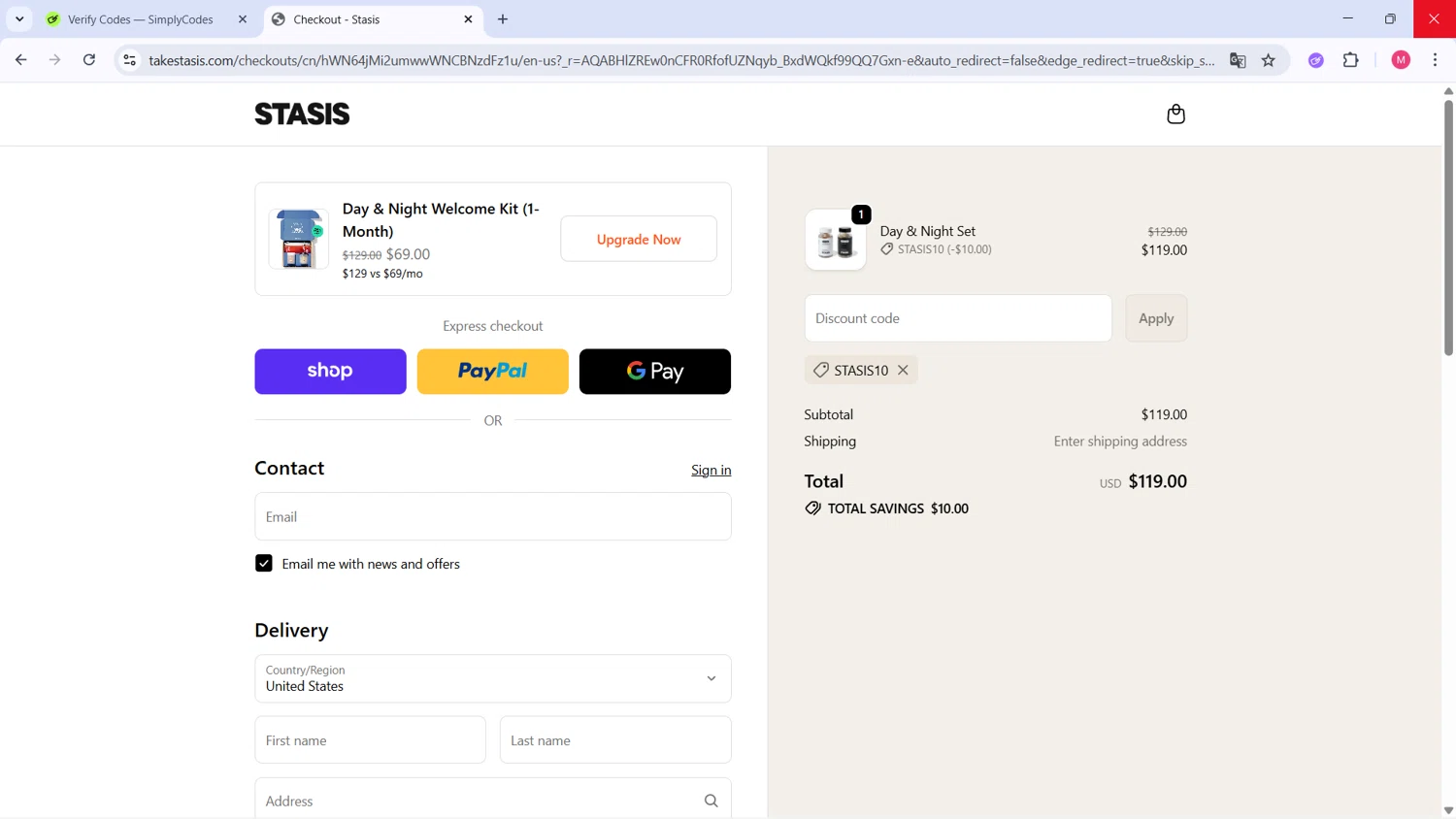Viewport: 1456px width, 819px height.
Task: Open the purple extension icon in toolbar
Action: point(1316,60)
